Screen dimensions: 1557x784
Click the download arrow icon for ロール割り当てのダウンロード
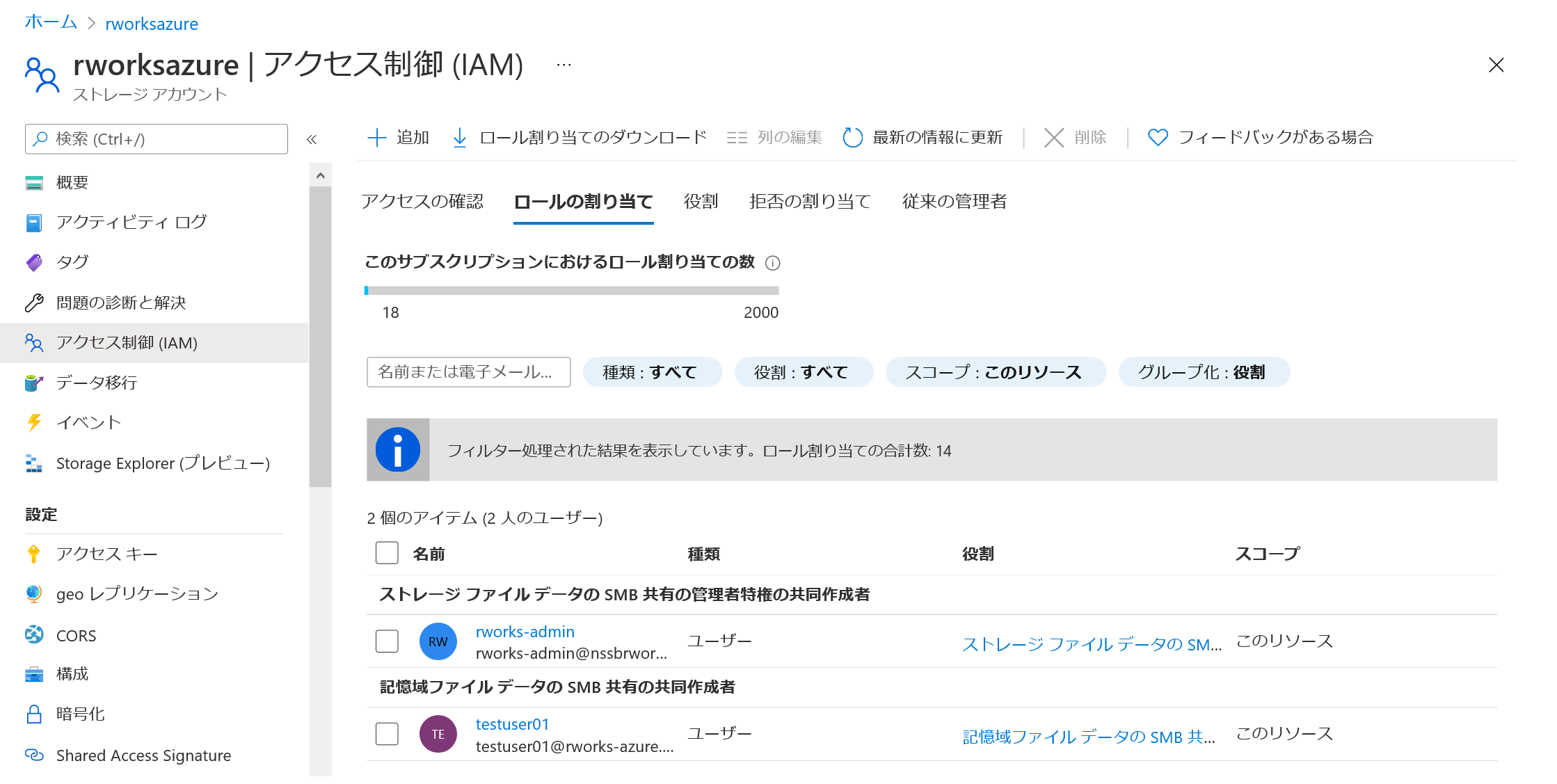[460, 138]
